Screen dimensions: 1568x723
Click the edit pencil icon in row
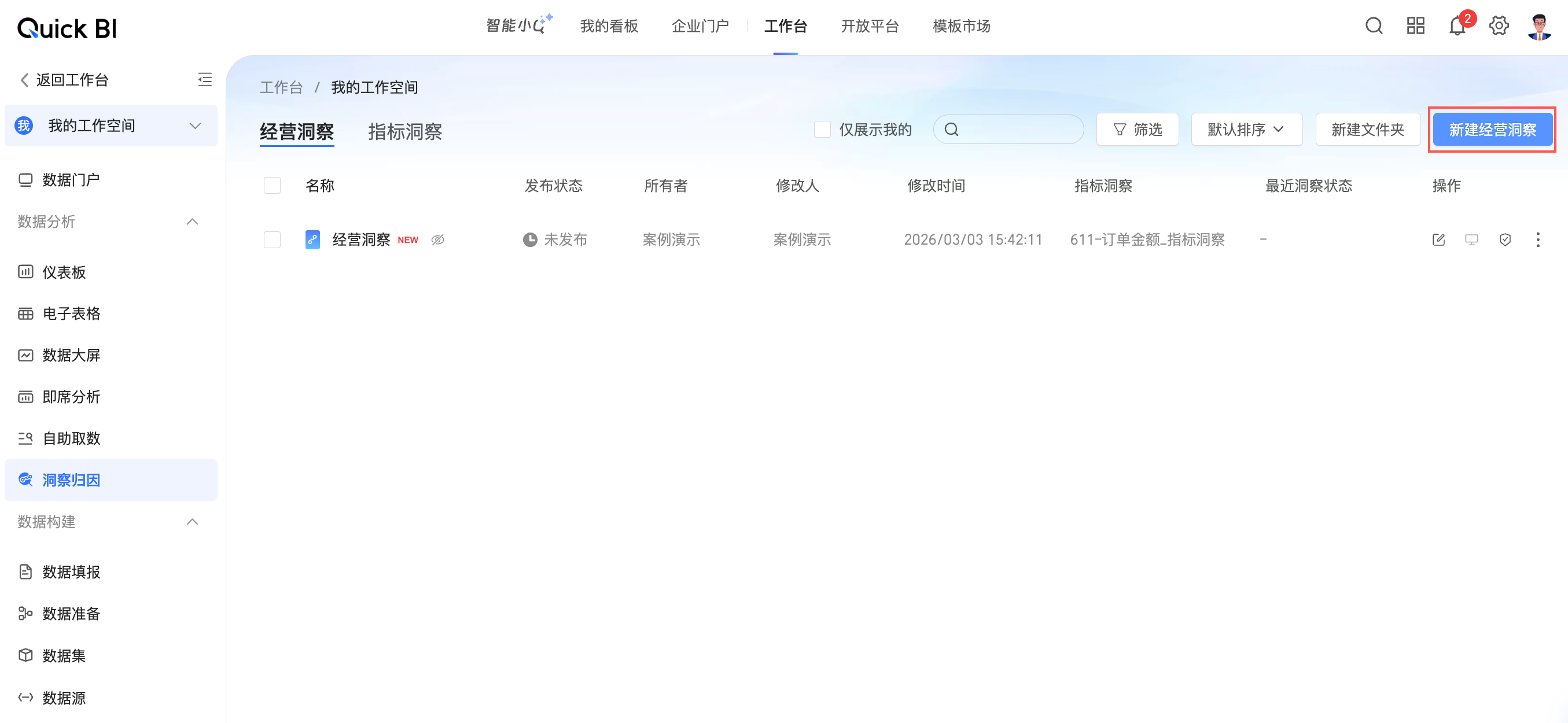click(1438, 240)
